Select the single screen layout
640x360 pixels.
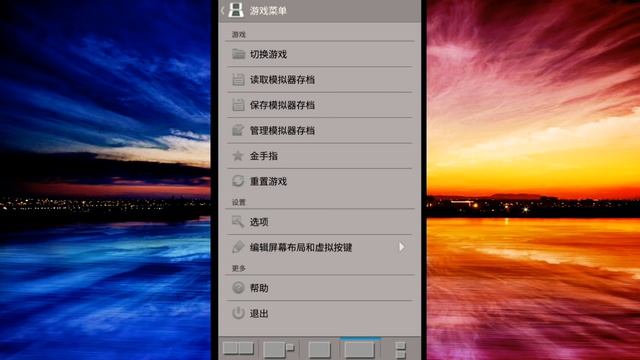pyautogui.click(x=319, y=350)
